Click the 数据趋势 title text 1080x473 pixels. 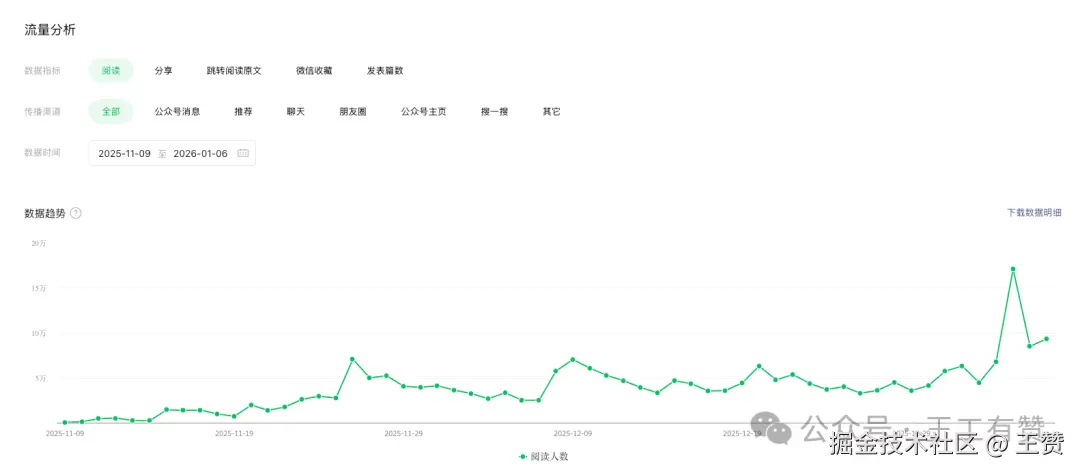pyautogui.click(x=45, y=213)
